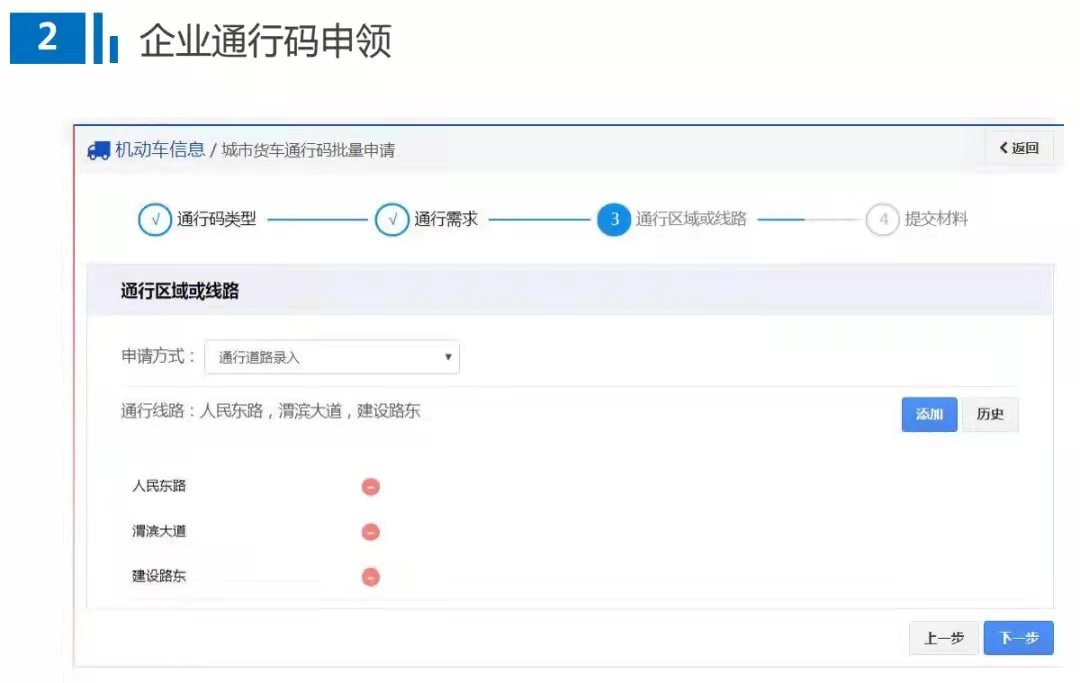Open the 历史 route history button

pos(990,414)
